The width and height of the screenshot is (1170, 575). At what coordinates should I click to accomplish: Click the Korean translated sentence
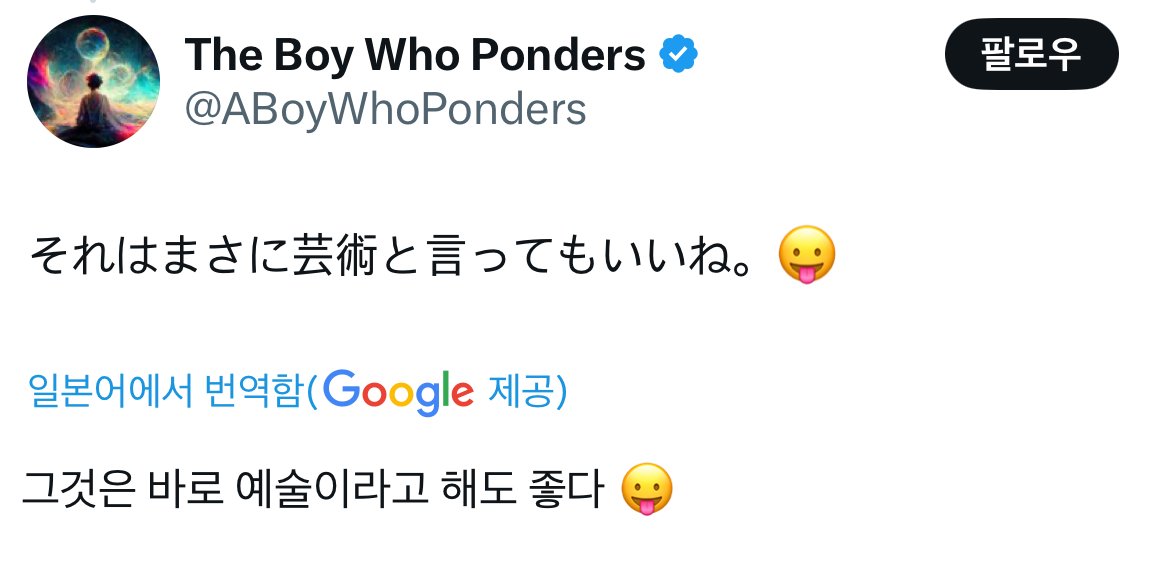coord(312,492)
